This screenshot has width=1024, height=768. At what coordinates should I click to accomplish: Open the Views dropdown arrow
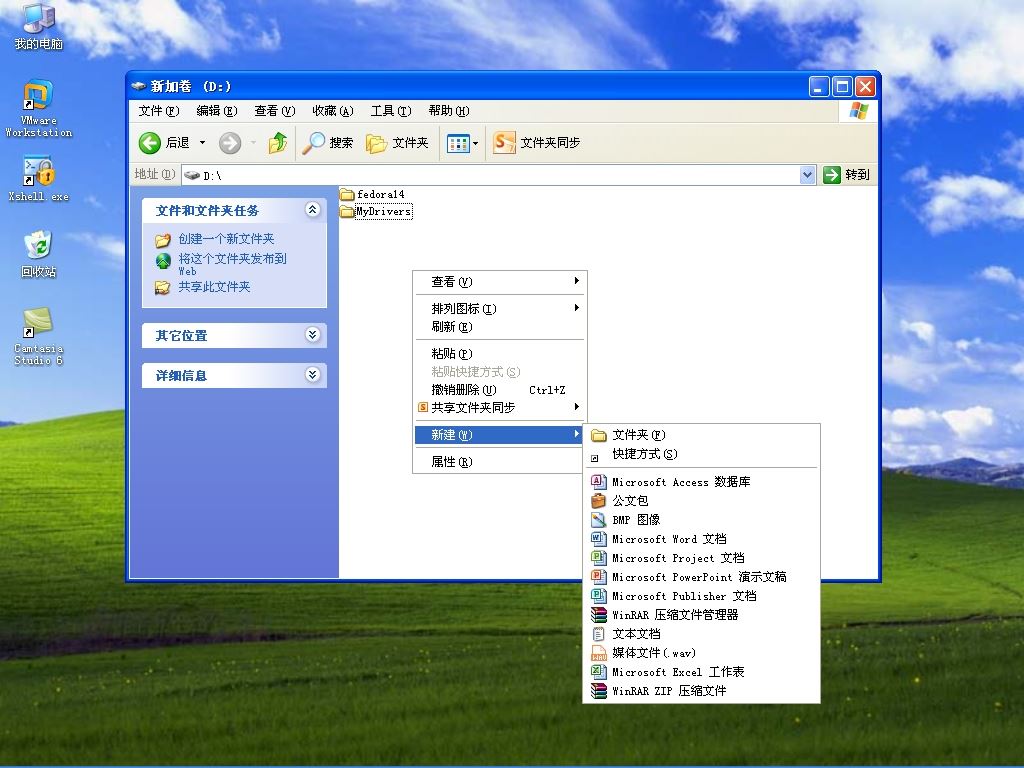pos(475,143)
